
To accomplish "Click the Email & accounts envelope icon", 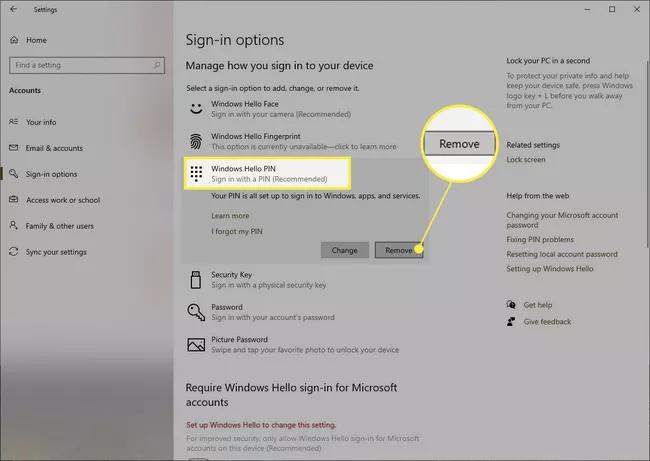I will (14, 148).
